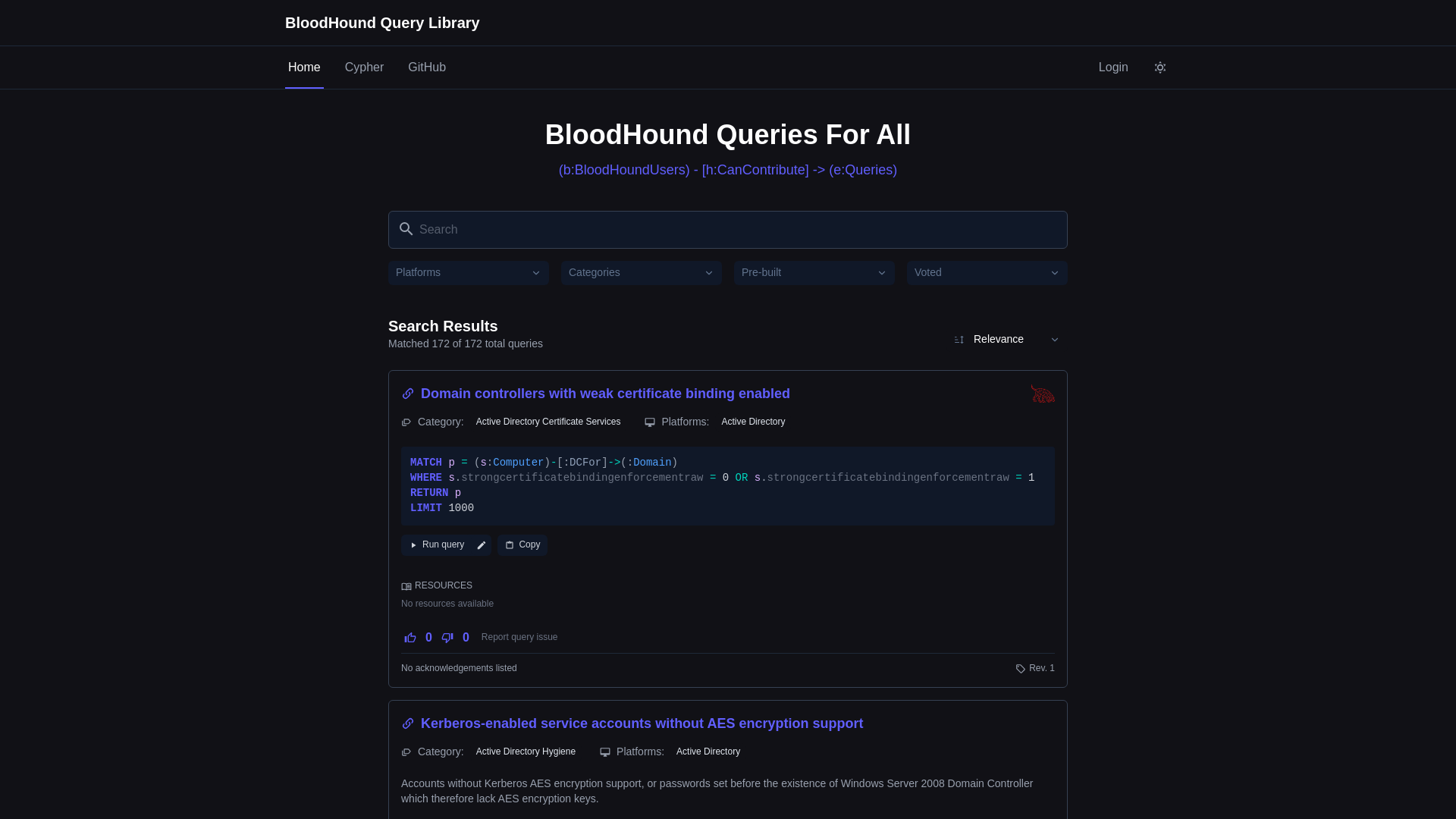Click 'Matched 172 of 172 total queries'
This screenshot has height=819, width=1456.
(x=466, y=344)
